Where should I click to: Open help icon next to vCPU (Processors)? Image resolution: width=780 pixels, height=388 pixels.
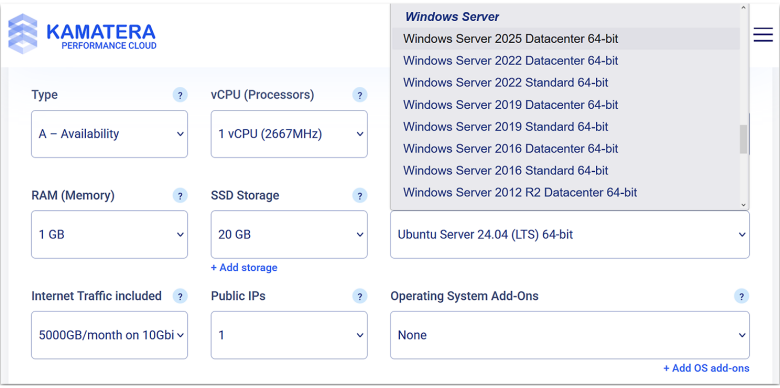pos(360,95)
